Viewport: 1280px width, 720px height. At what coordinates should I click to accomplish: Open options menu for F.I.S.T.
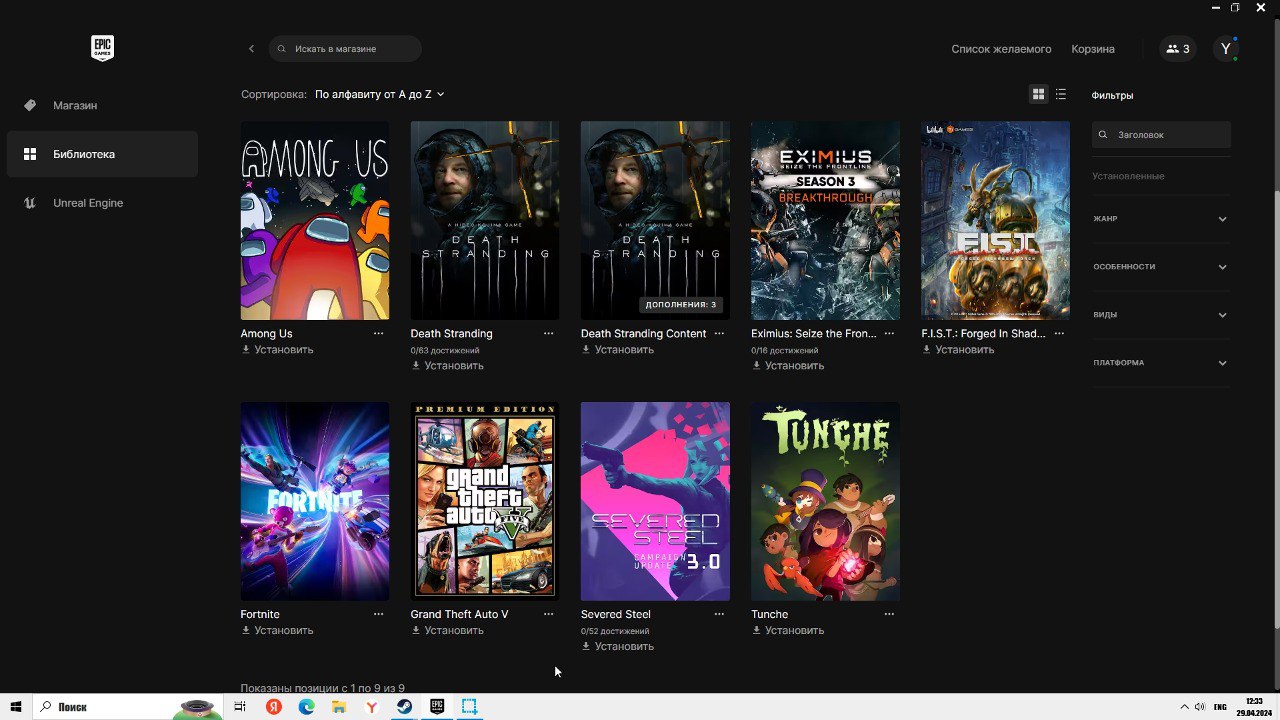pyautogui.click(x=1059, y=334)
